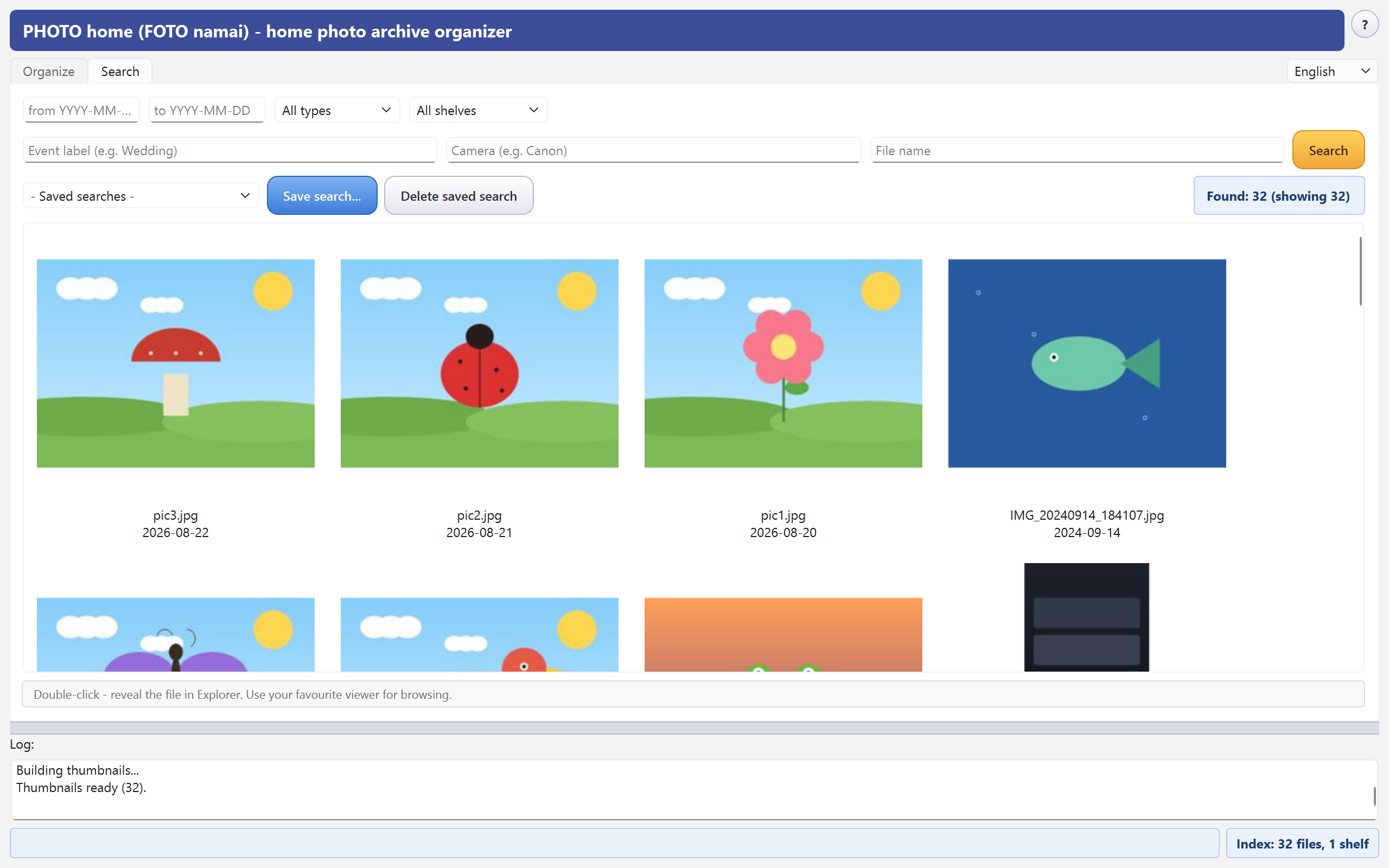Click the Index: 32 files, 1 shelf status

click(x=1302, y=843)
